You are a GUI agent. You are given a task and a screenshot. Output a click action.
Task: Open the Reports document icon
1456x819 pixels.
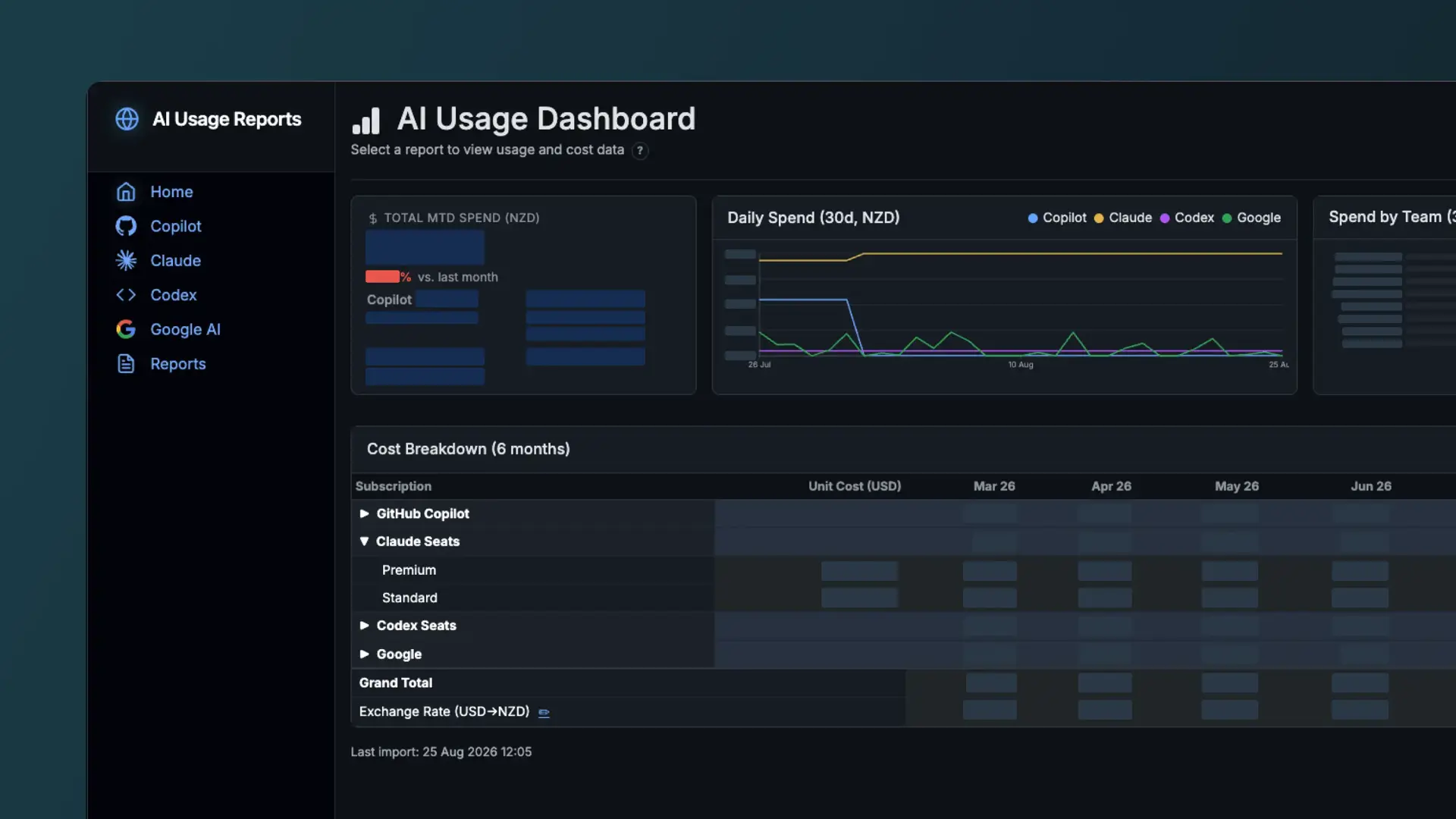tap(126, 364)
